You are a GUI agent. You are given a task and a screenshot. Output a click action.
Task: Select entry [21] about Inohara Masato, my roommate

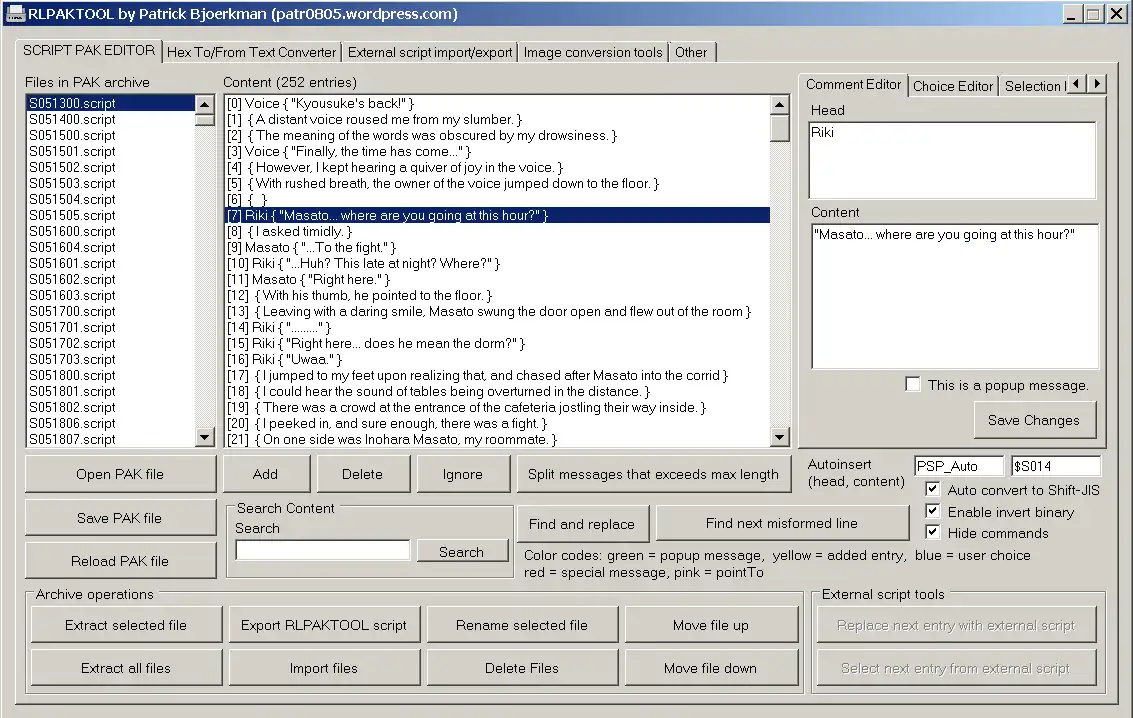tap(497, 439)
